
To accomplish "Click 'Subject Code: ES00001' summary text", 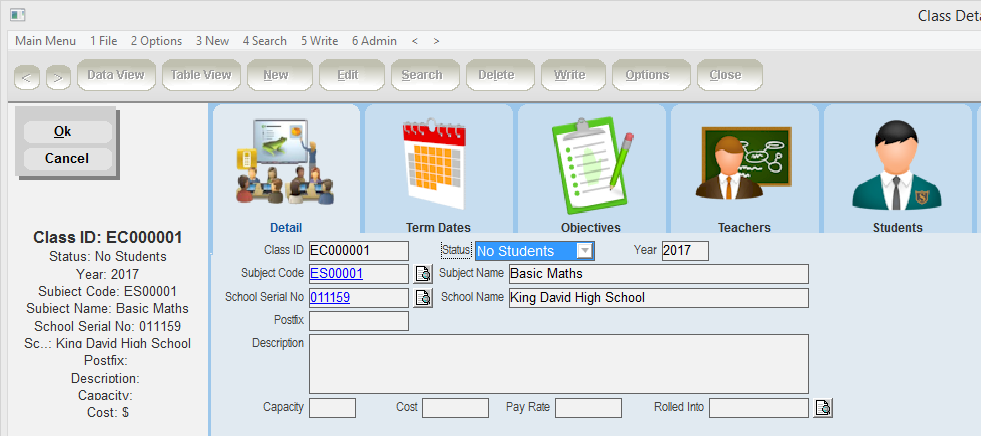I will click(108, 292).
